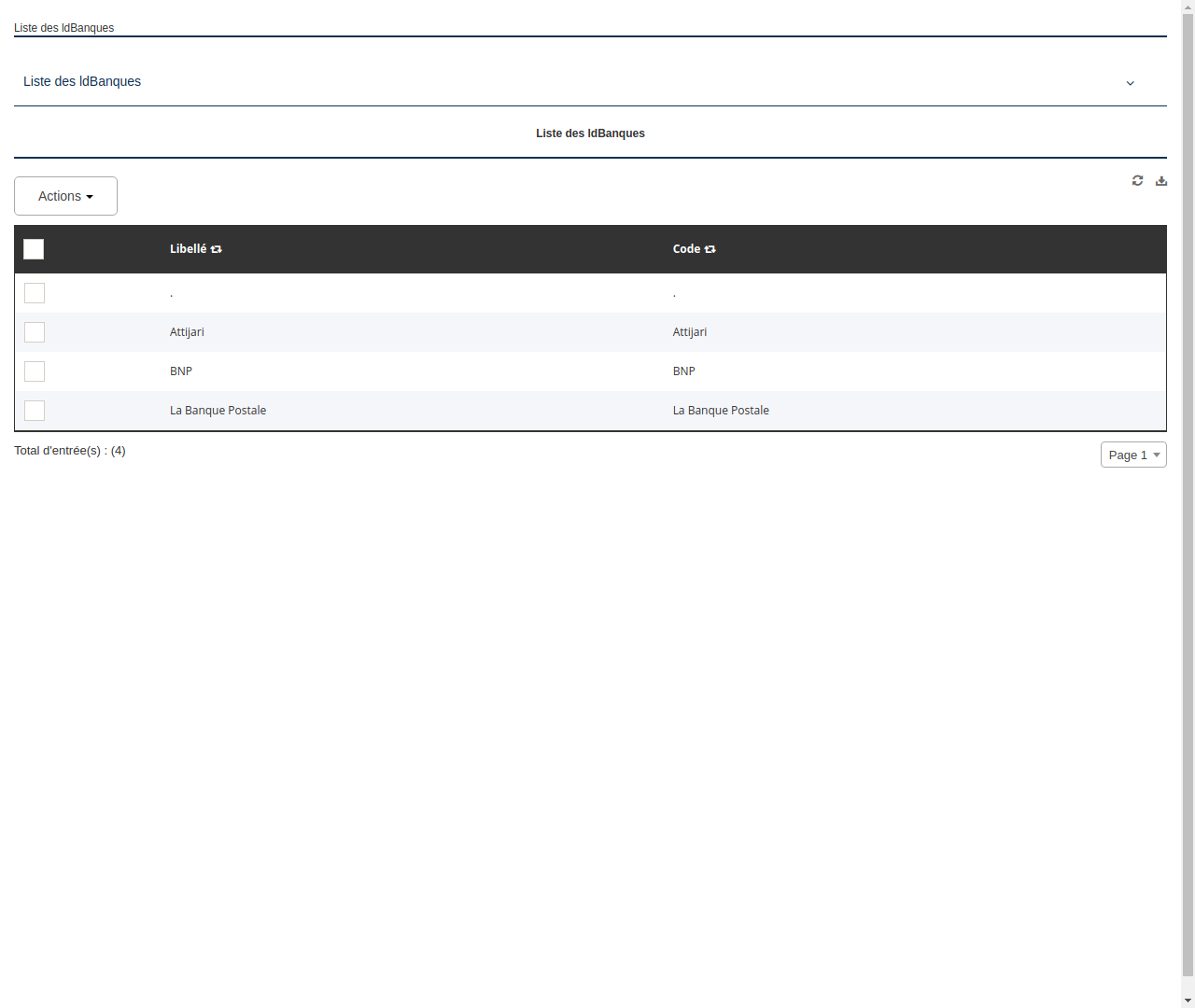Click the vertical scrollbar on the right

tap(1188, 504)
